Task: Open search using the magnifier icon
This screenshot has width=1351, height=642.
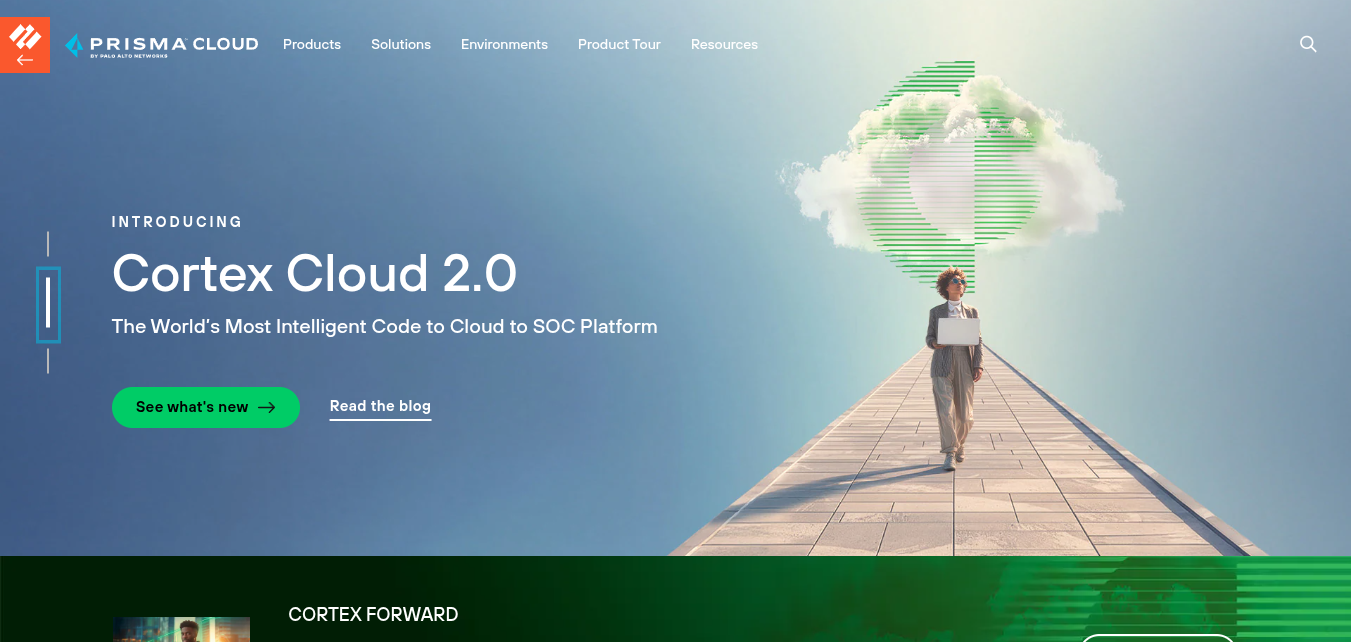Action: pos(1308,44)
